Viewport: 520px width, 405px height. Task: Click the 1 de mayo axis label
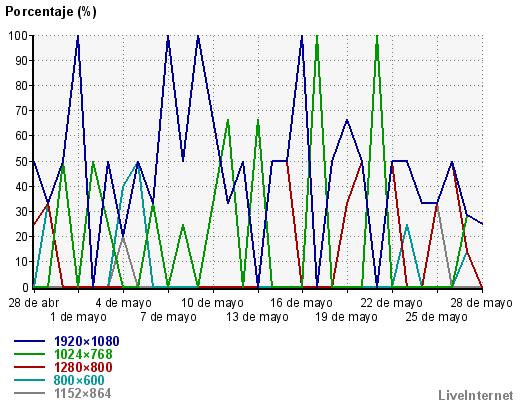point(78,317)
